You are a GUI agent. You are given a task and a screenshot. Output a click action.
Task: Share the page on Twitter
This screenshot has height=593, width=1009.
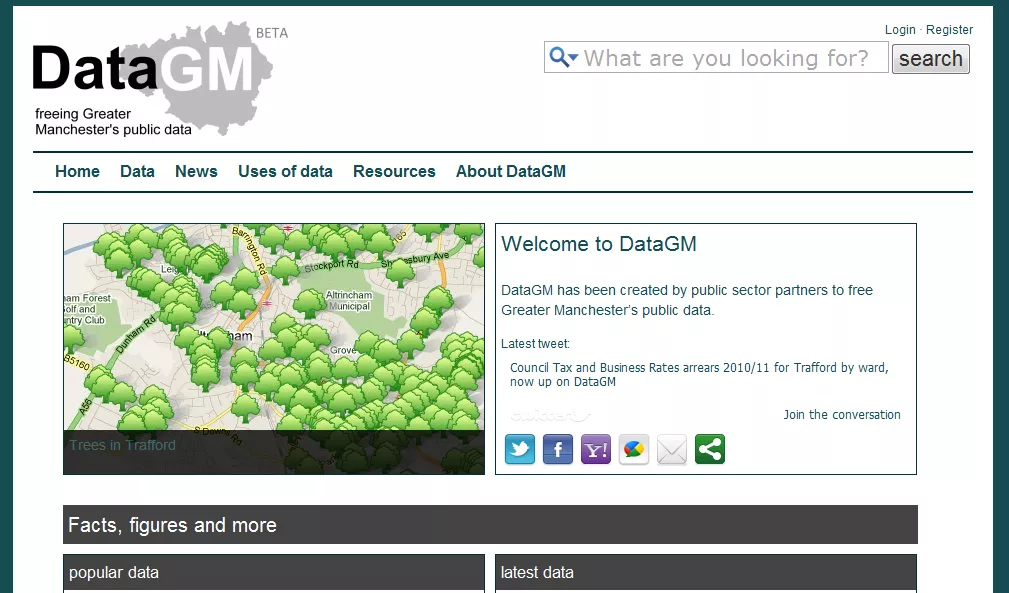(x=520, y=449)
